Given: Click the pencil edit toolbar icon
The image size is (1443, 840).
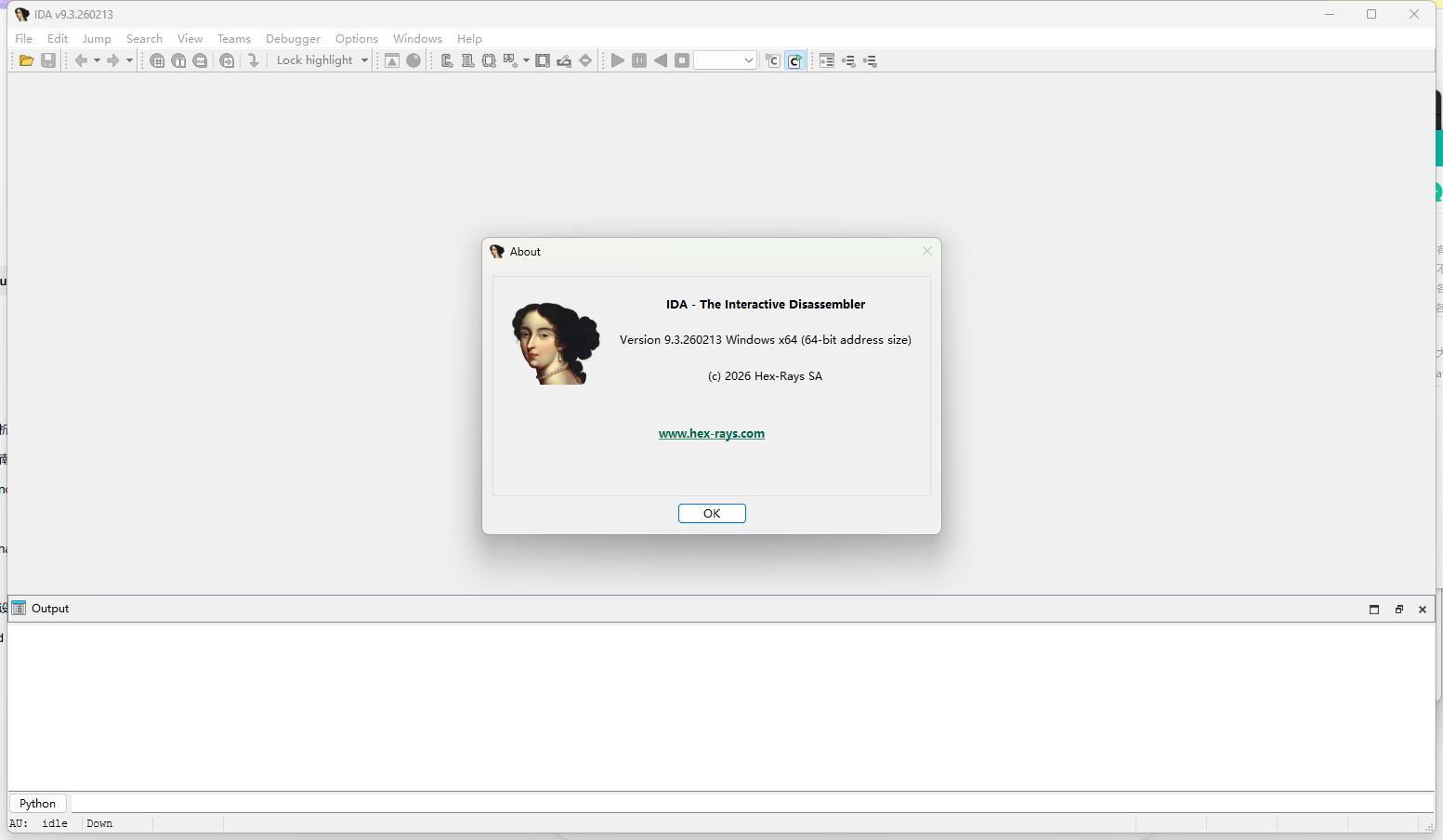Looking at the screenshot, I should 564,60.
